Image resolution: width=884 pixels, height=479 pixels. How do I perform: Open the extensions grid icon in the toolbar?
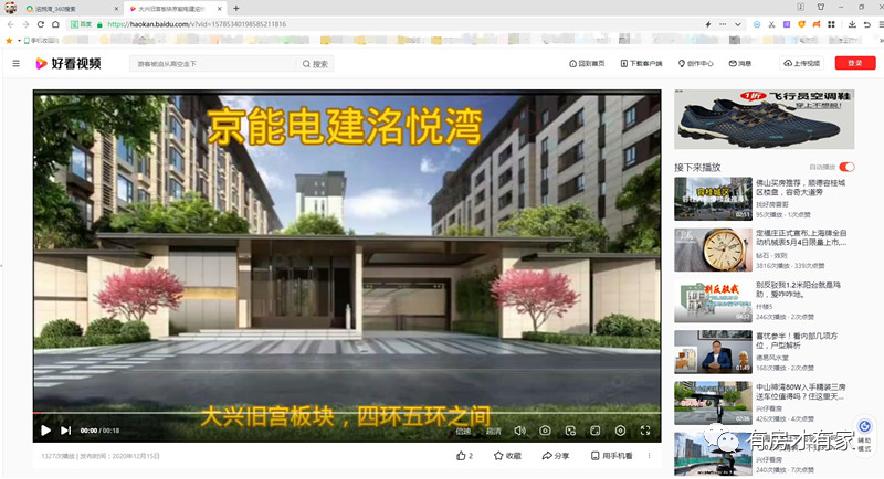coord(831,25)
